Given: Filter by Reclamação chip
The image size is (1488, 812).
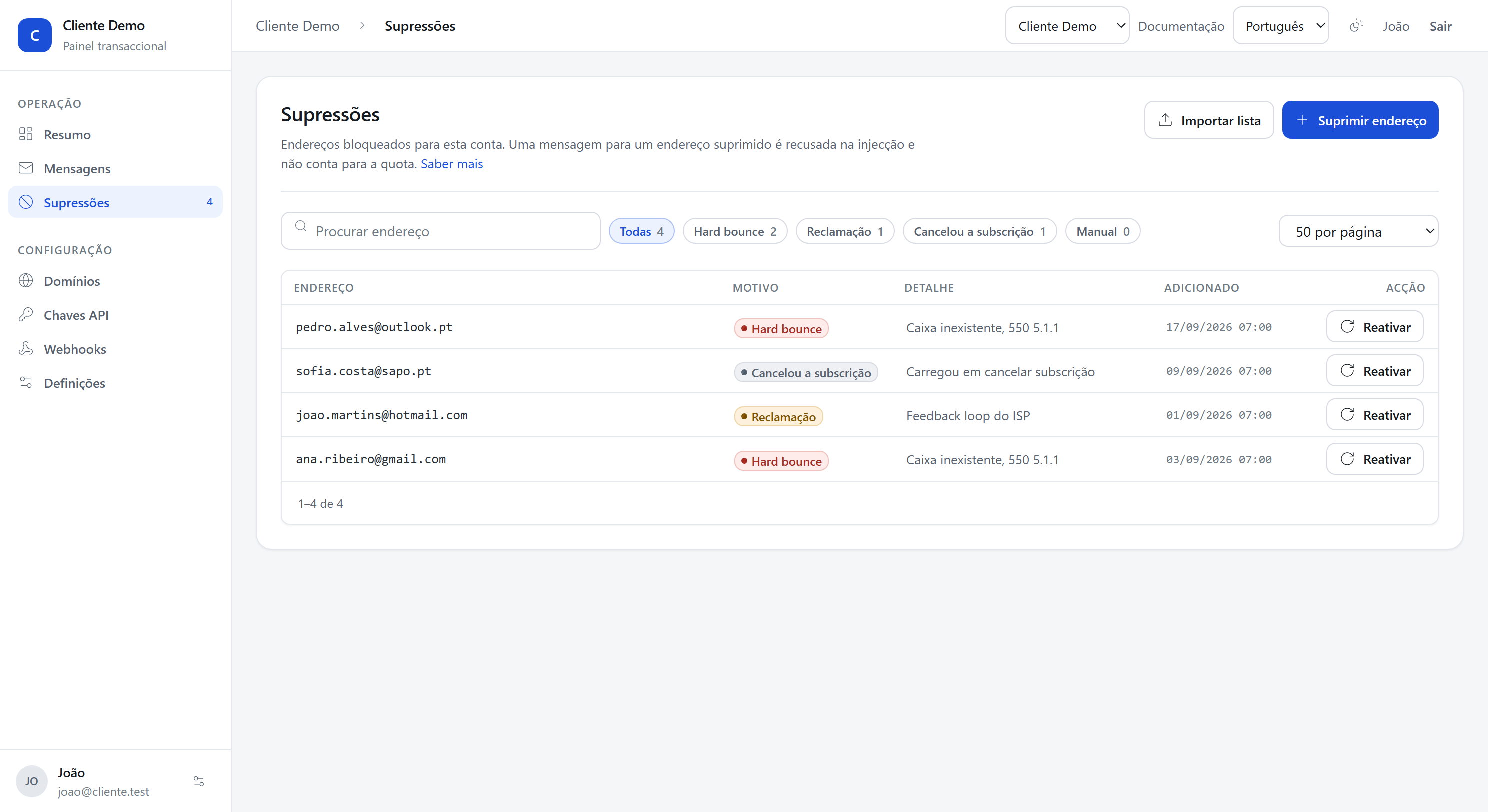Looking at the screenshot, I should (x=844, y=231).
